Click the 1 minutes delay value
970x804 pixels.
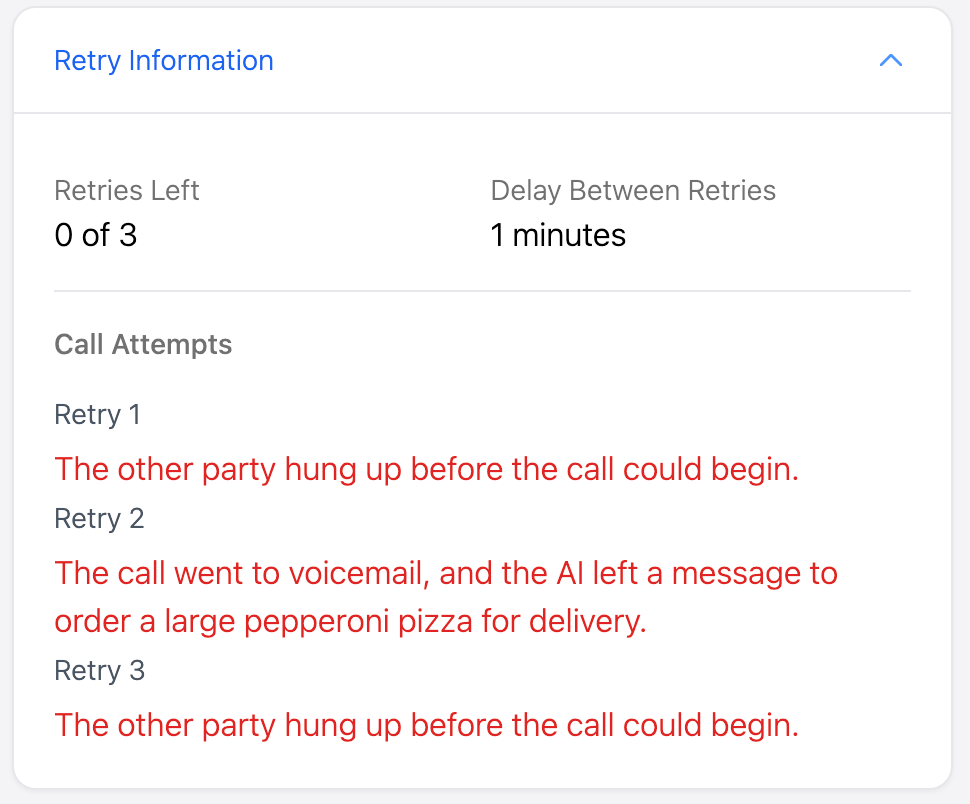pyautogui.click(x=558, y=235)
